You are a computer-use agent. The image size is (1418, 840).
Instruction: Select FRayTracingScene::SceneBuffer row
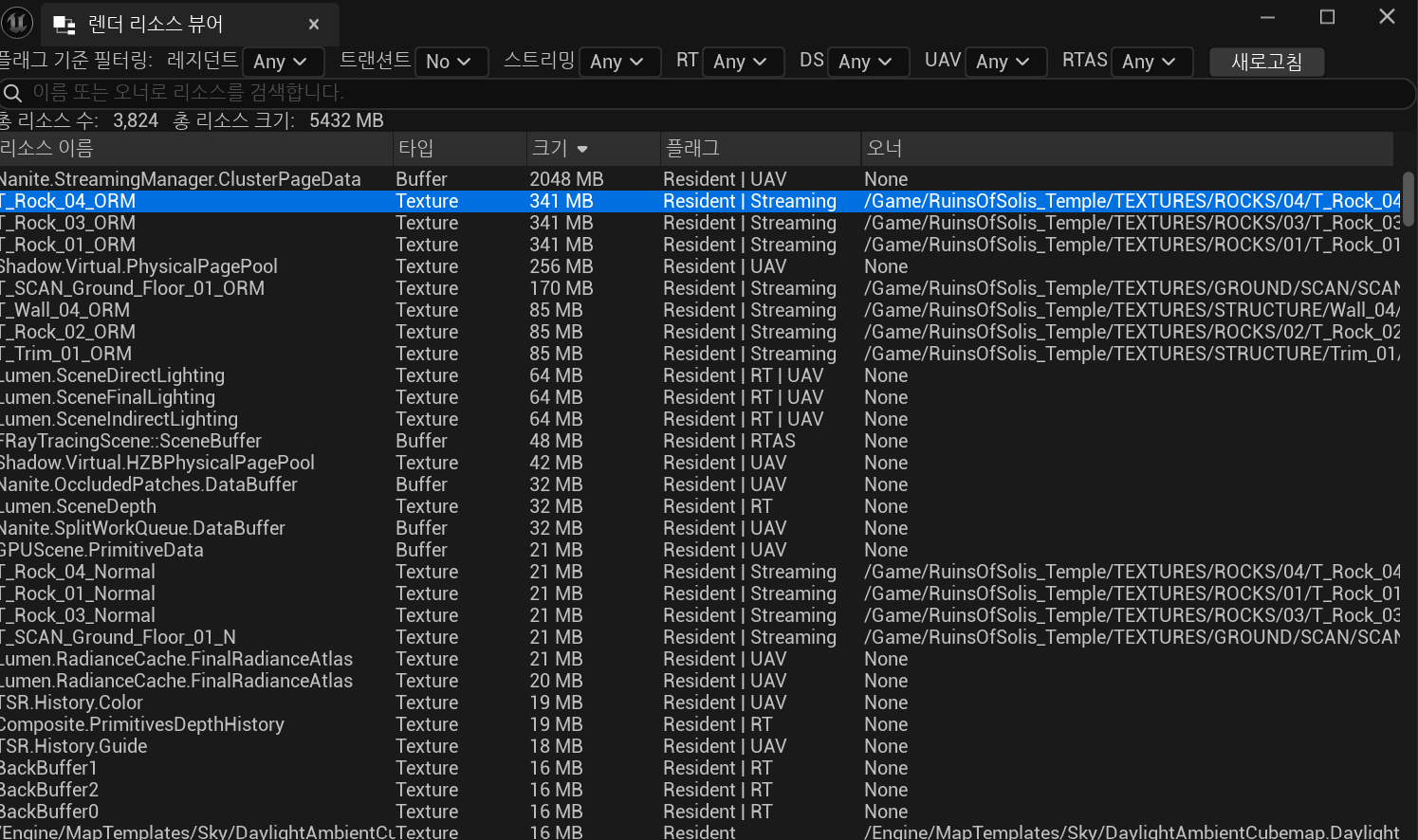[700, 441]
